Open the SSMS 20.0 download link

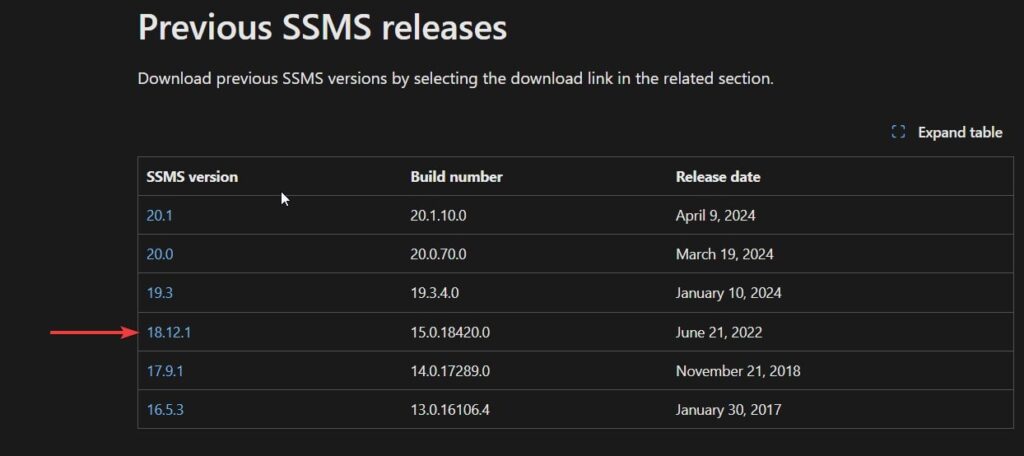[x=160, y=254]
